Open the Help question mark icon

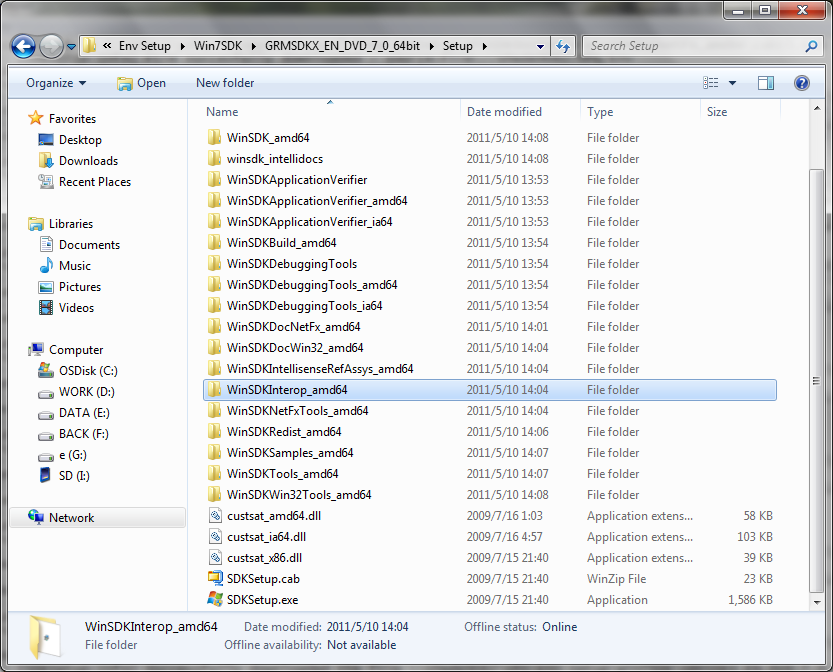801,83
